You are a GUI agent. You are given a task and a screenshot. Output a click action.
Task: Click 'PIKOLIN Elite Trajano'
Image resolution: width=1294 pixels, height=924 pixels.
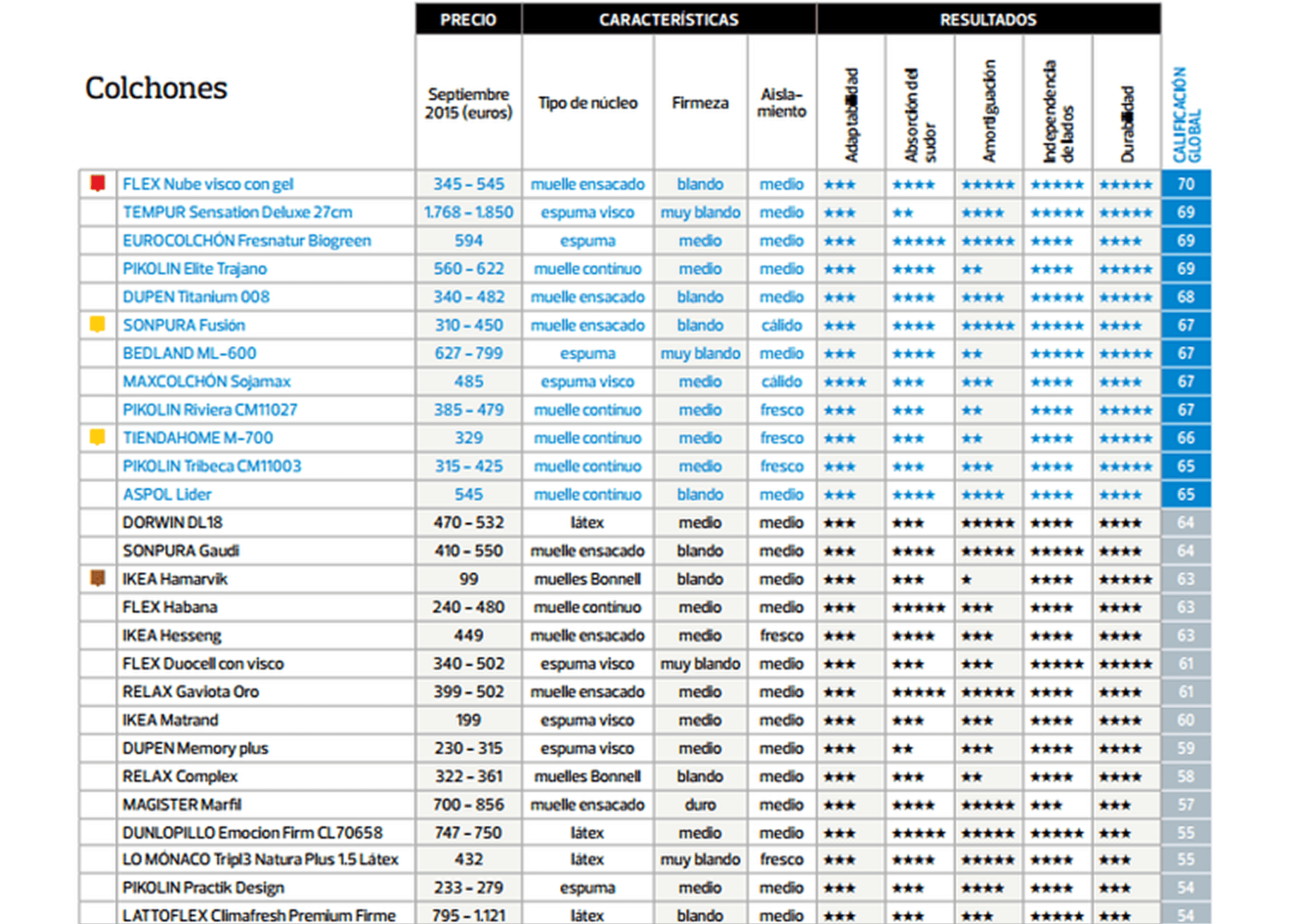coord(194,268)
